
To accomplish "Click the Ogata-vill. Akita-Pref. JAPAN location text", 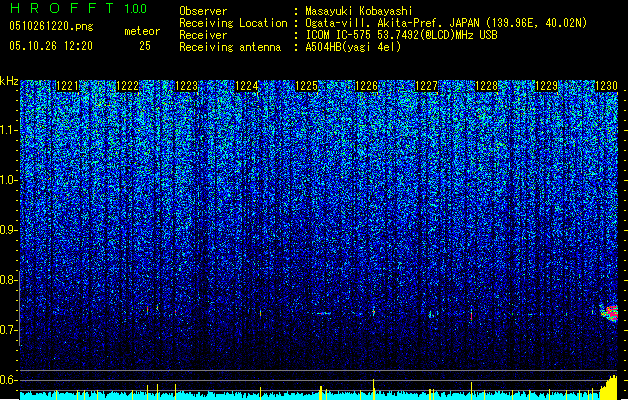I will coord(446,23).
